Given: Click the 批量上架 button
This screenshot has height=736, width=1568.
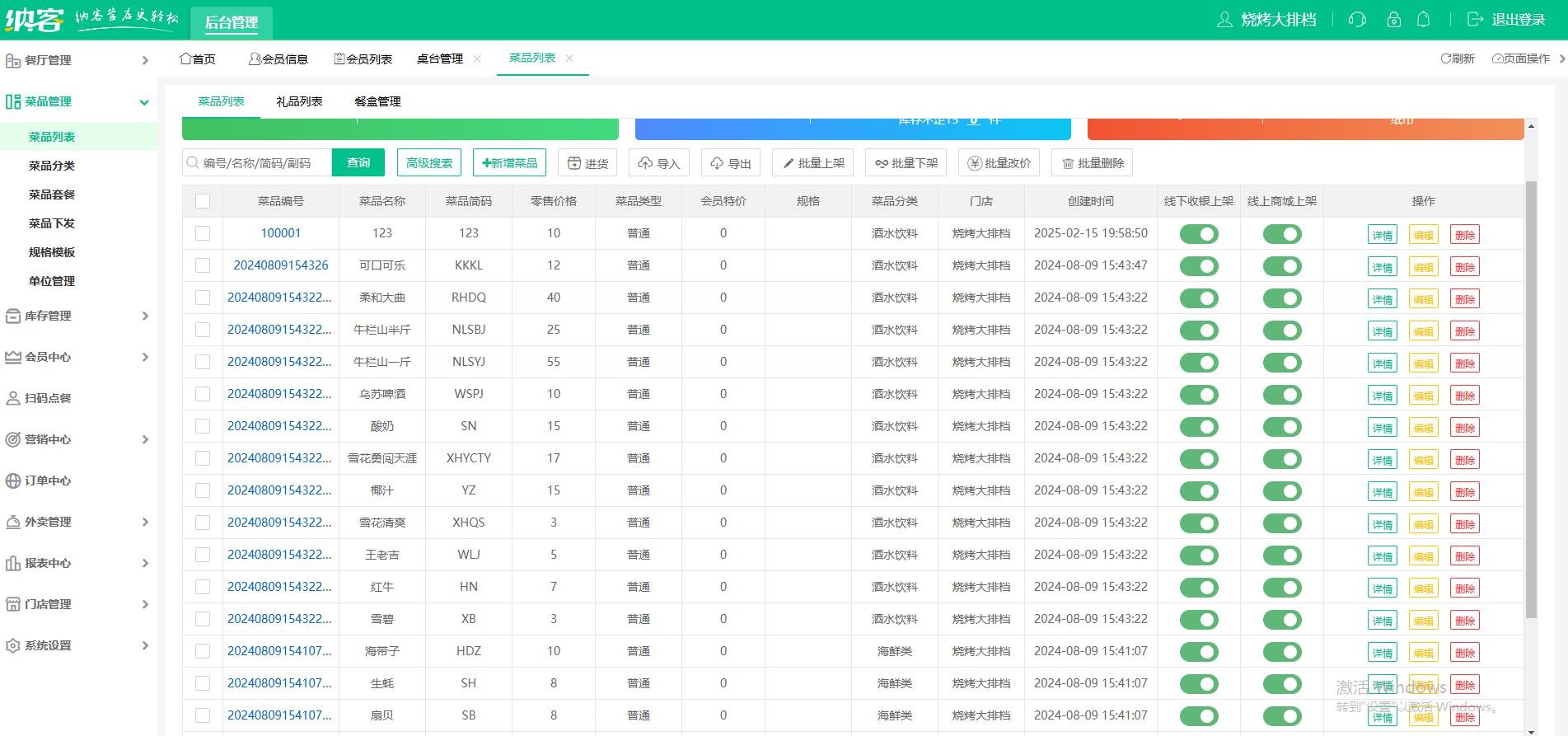Looking at the screenshot, I should click(x=813, y=163).
